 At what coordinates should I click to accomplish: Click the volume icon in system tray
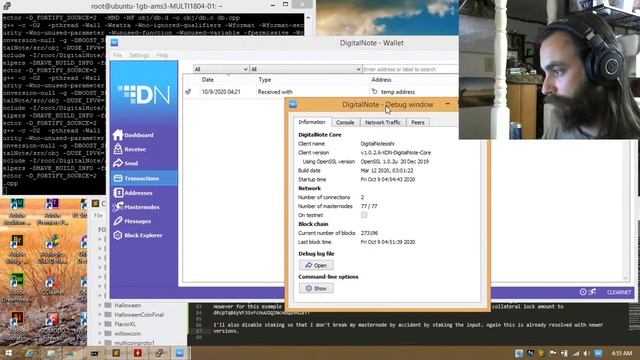(x=586, y=353)
